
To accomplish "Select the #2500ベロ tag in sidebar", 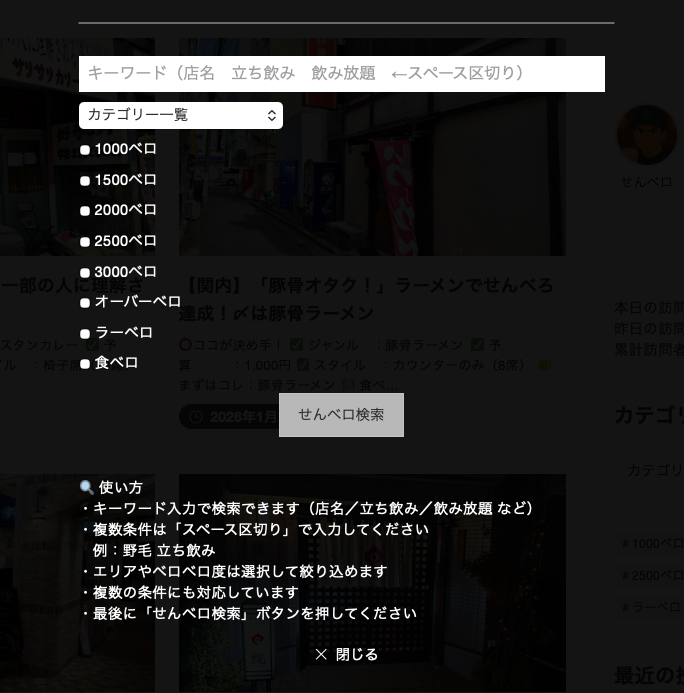I will [652, 576].
